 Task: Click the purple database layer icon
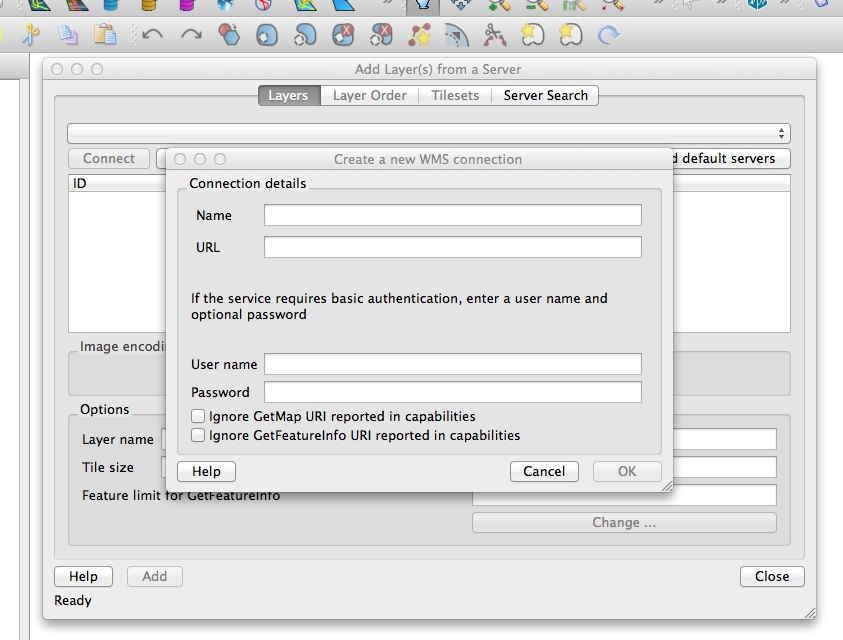tap(187, 5)
